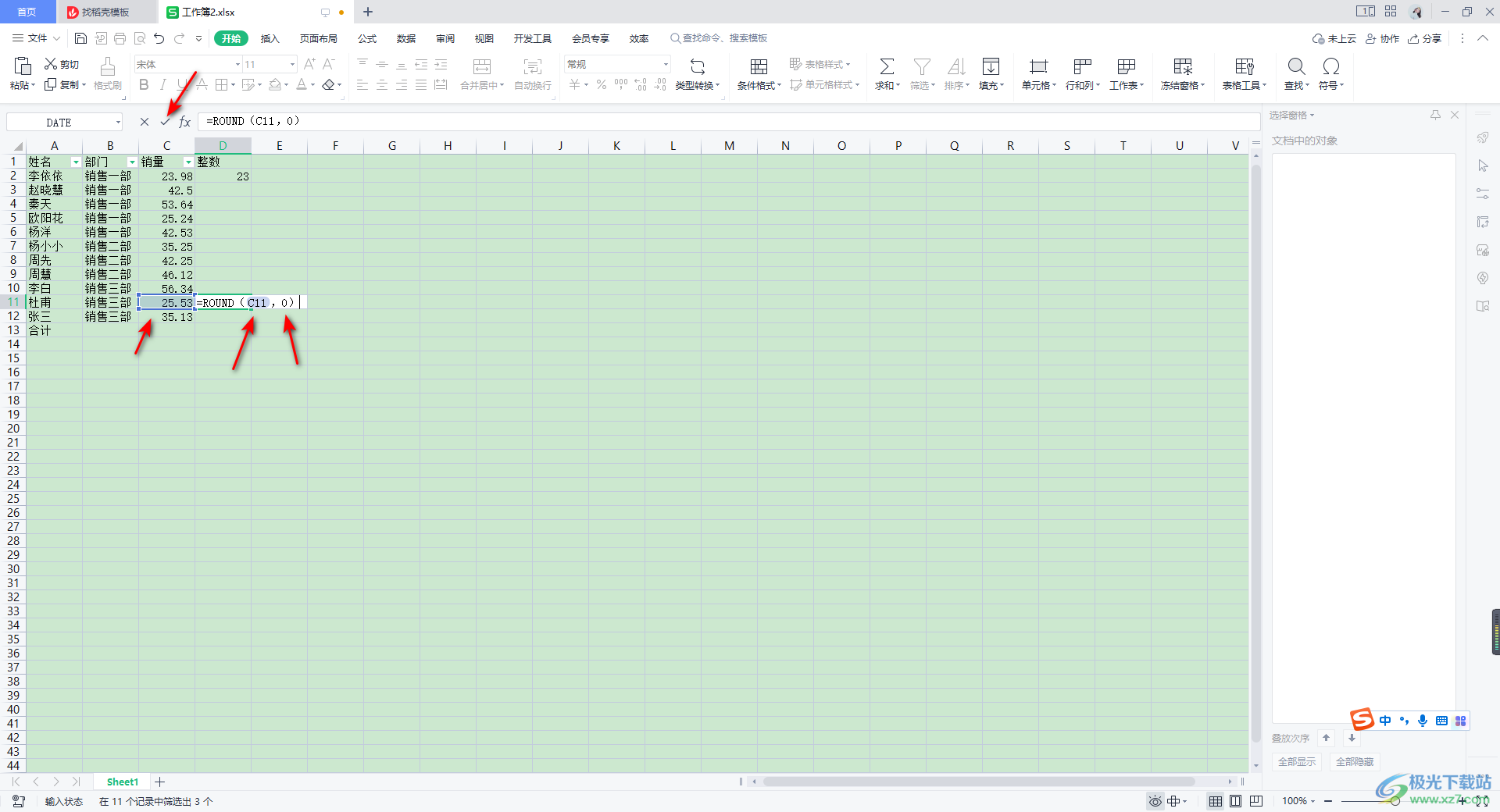The image size is (1500, 812).
Task: Open the Name Box dropdown showing DATE
Action: pyautogui.click(x=118, y=122)
